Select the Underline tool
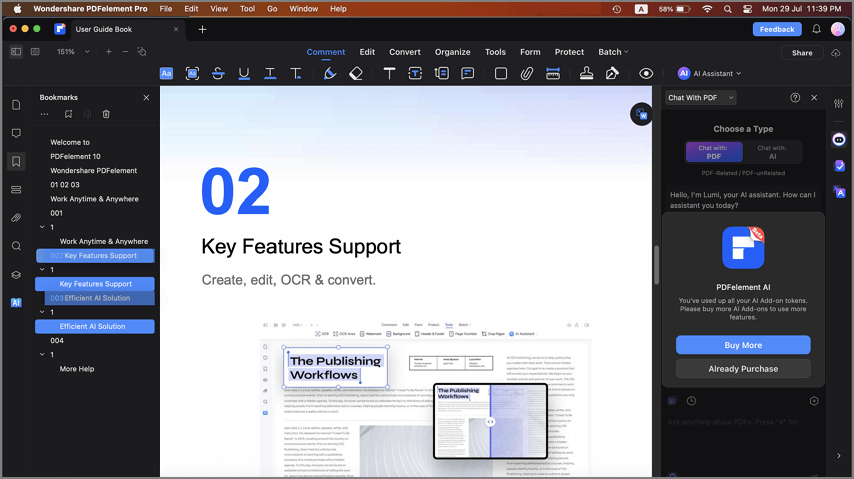Viewport: 854px width, 479px height. (244, 74)
